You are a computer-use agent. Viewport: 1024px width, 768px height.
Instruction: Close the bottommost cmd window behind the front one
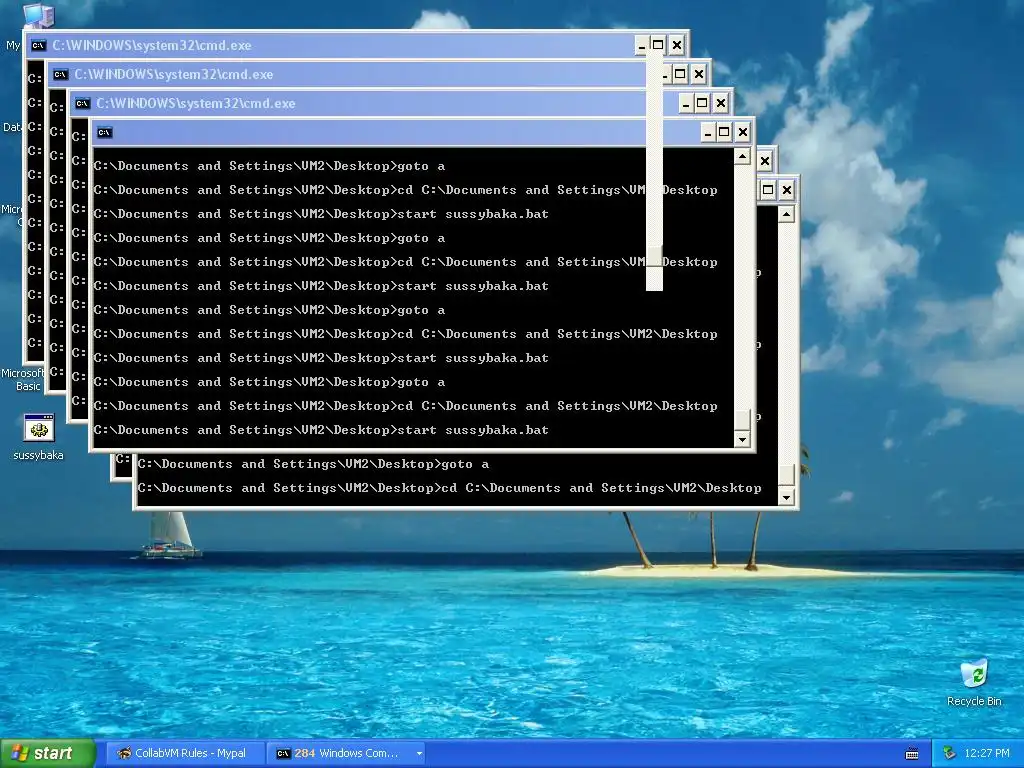click(x=786, y=190)
